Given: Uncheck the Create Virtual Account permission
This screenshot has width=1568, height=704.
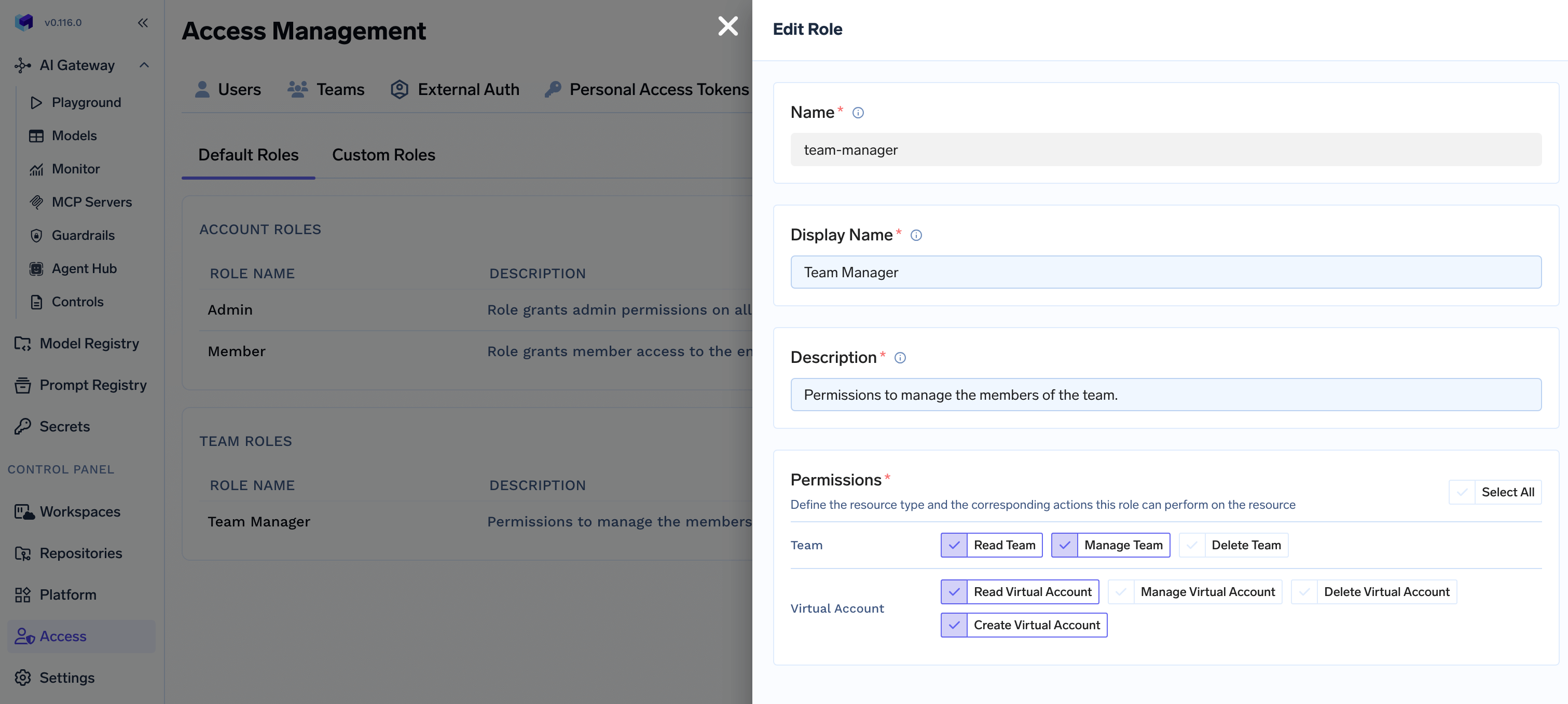Looking at the screenshot, I should (x=954, y=626).
